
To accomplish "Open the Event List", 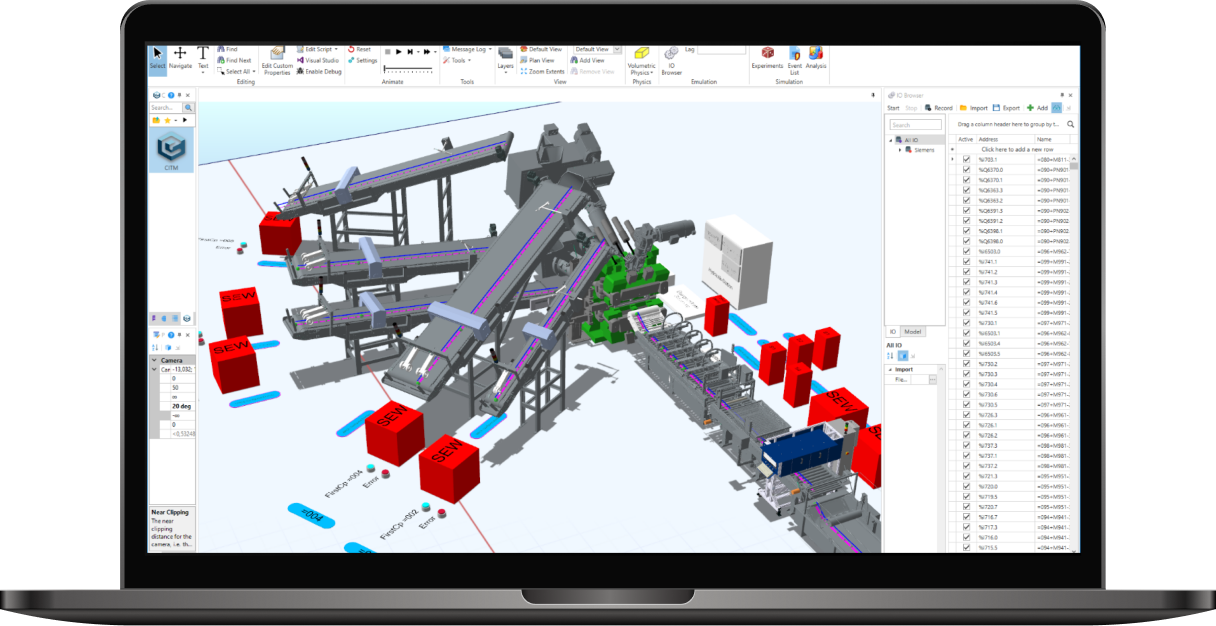I will [x=795, y=60].
